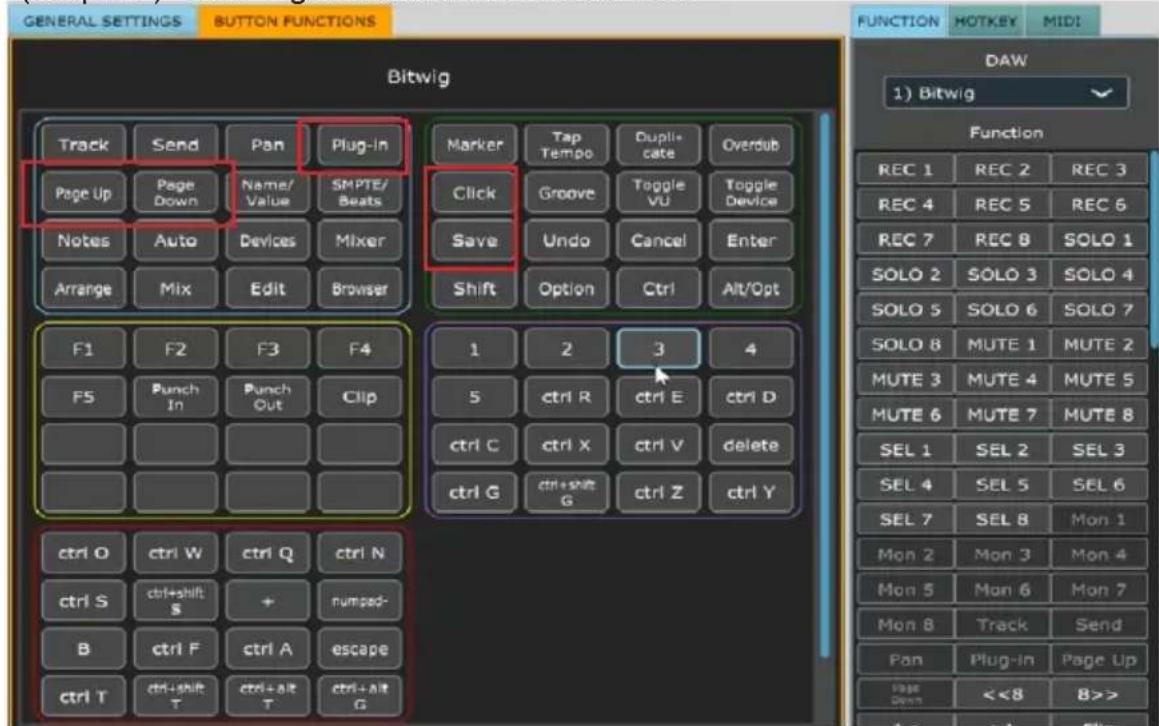Screen dimensions: 1159x726
Task: Click the Clip button
Action: tap(359, 397)
